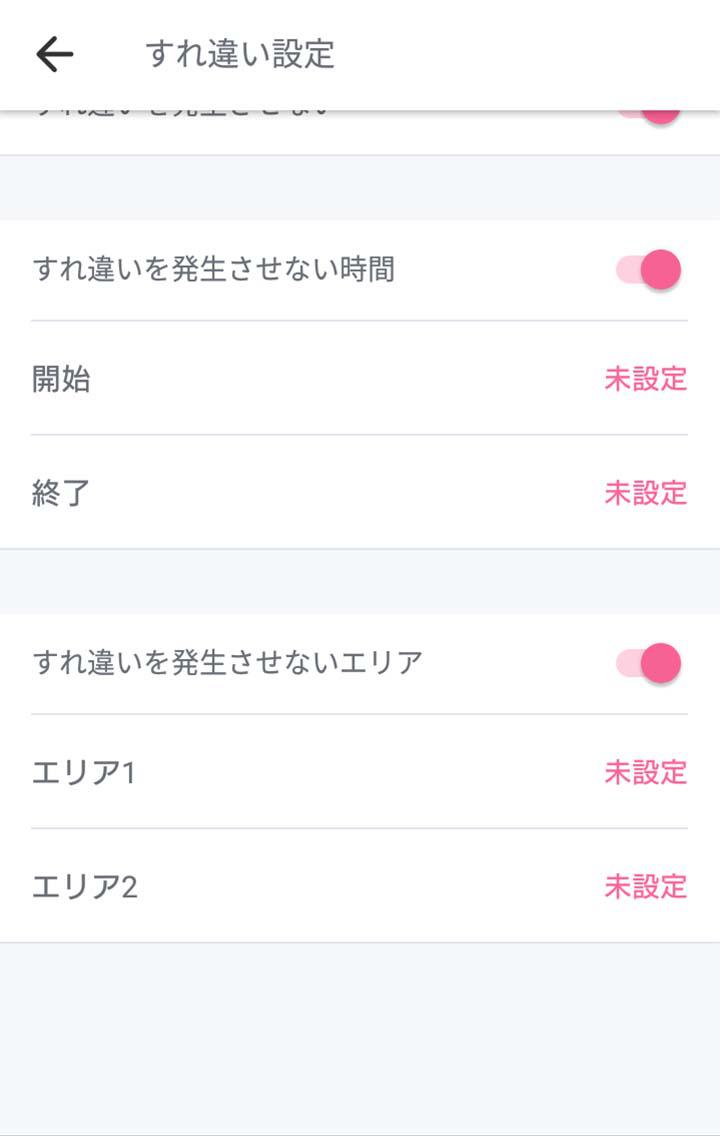Open the 終了 time row

[300, 493]
